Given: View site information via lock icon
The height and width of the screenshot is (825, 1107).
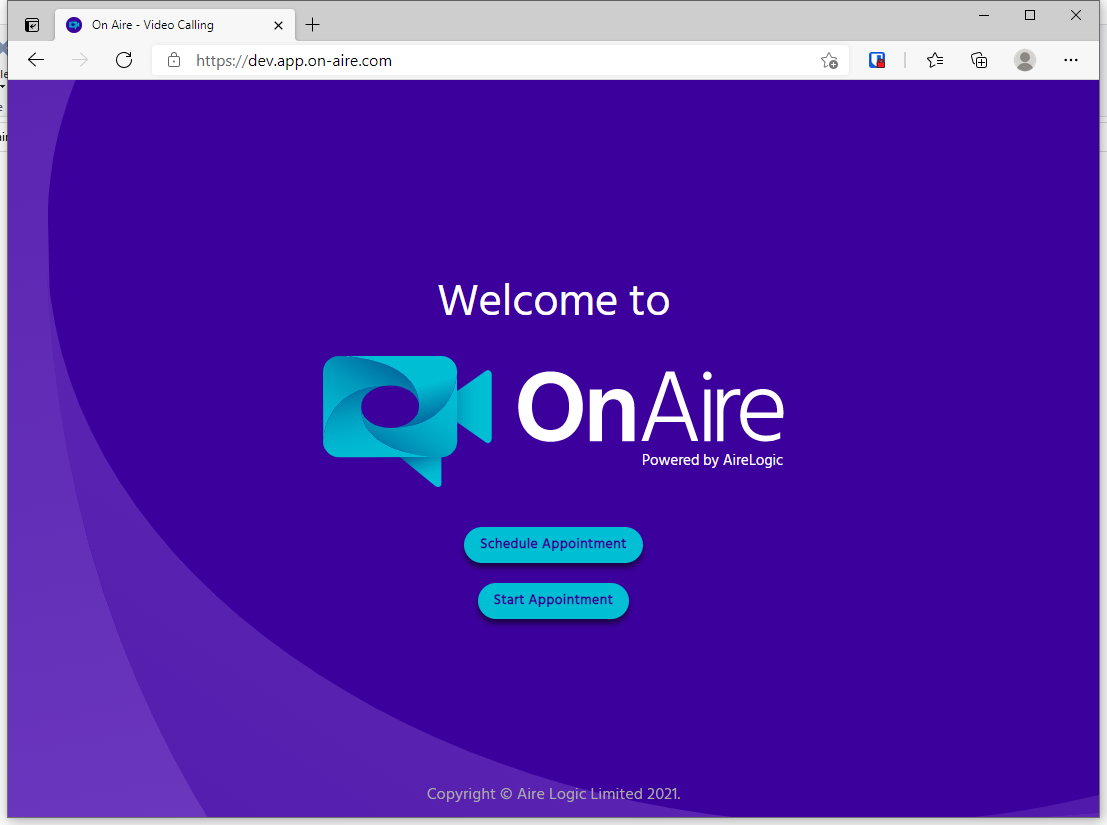Looking at the screenshot, I should click(x=174, y=60).
